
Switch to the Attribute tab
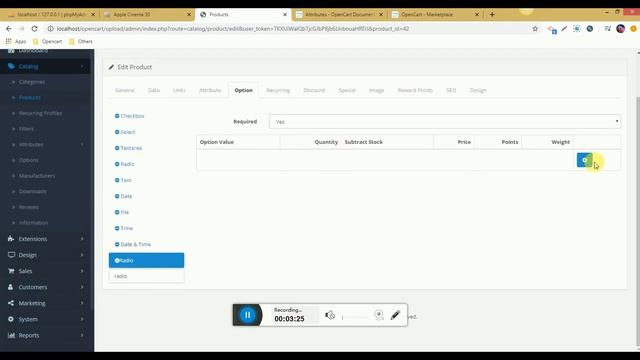[x=210, y=90]
